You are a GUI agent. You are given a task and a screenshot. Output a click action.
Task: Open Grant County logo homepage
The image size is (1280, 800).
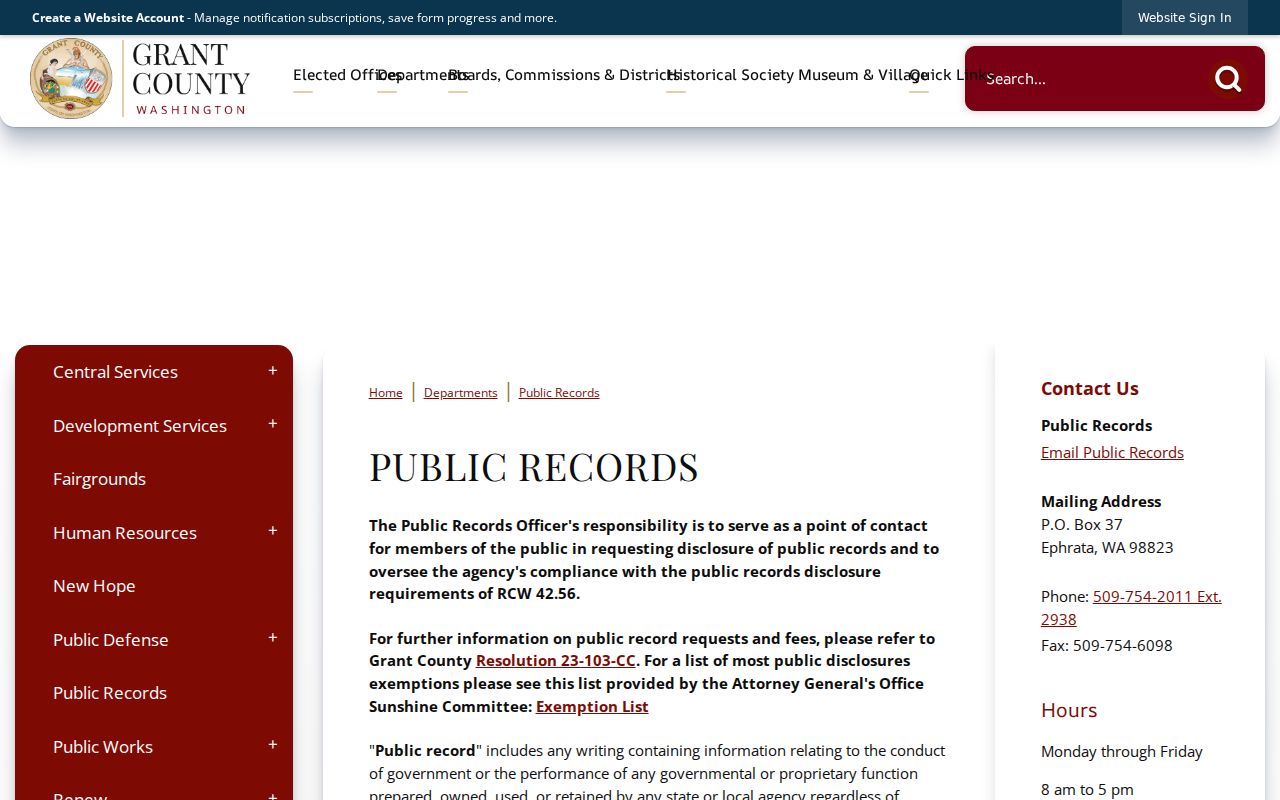(x=140, y=79)
